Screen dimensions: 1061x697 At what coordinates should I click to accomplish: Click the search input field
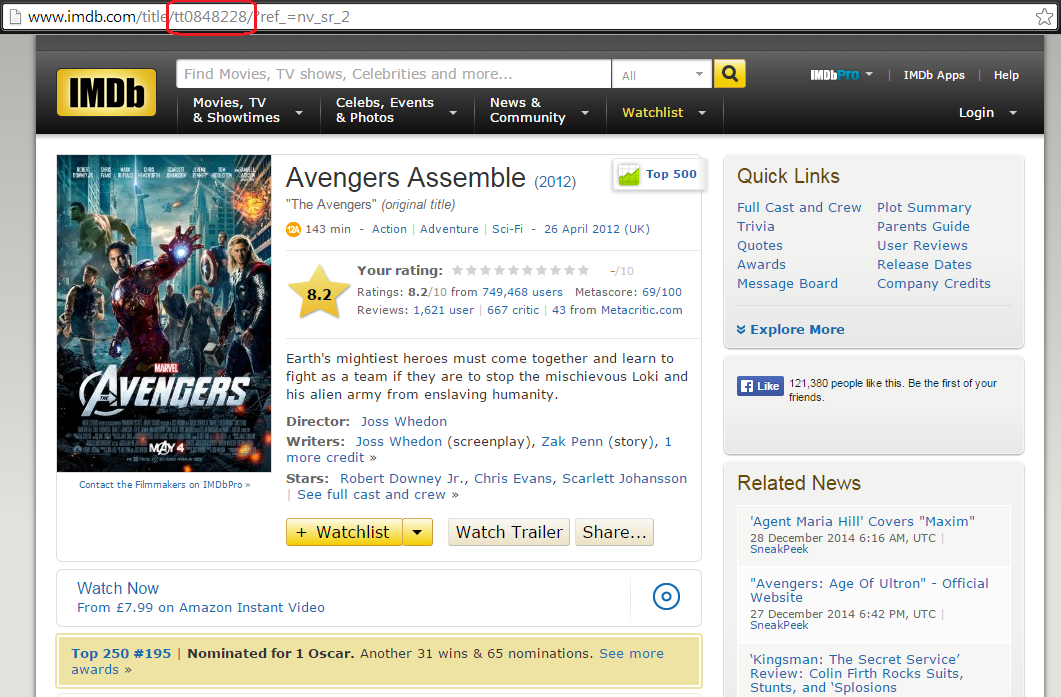point(393,74)
